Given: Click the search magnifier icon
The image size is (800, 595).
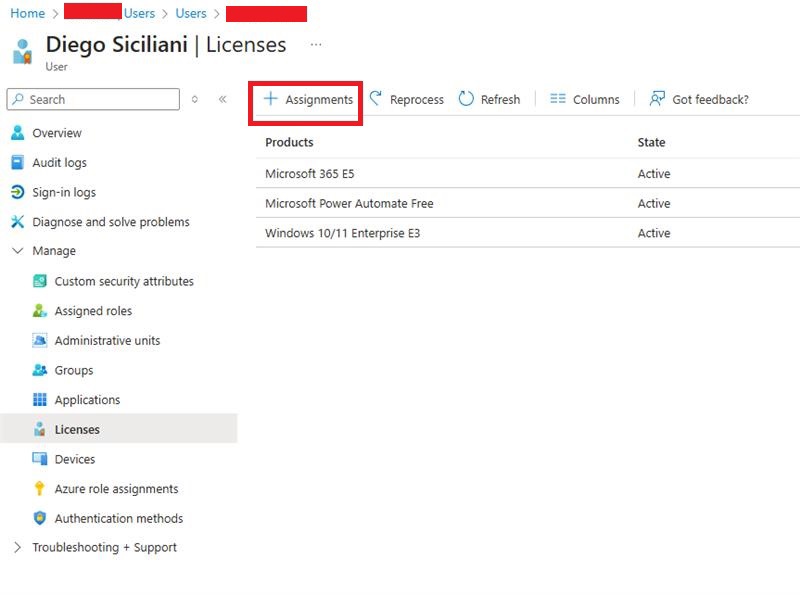Looking at the screenshot, I should tap(18, 98).
